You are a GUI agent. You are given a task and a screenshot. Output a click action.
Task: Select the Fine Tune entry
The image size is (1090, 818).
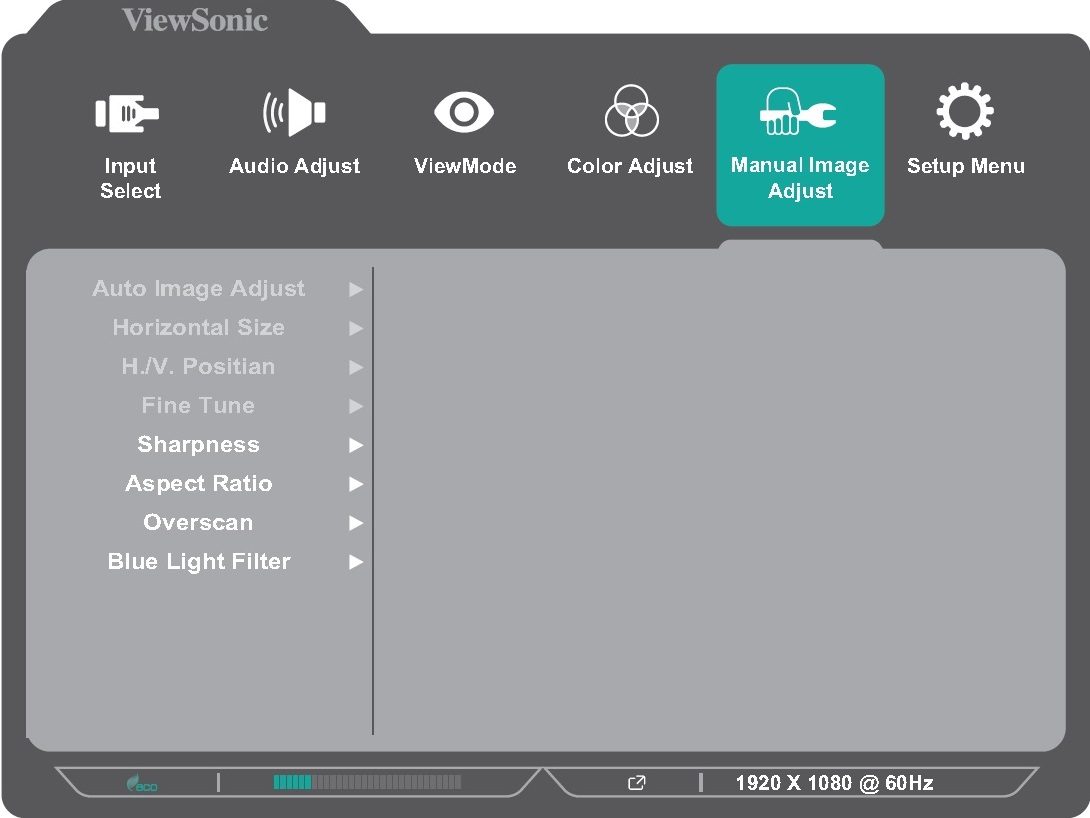tap(198, 405)
